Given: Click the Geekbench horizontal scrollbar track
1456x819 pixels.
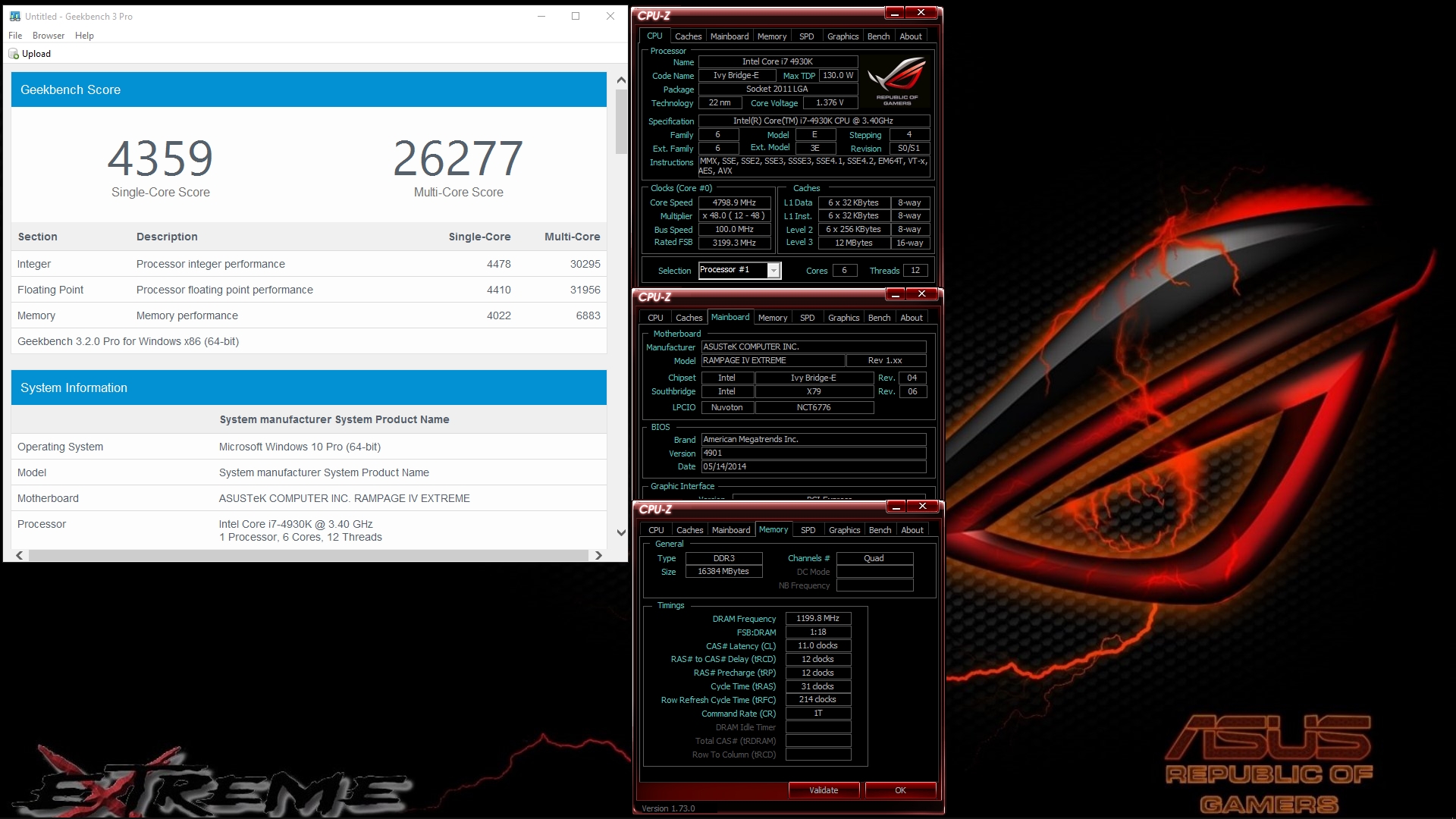Looking at the screenshot, I should coord(309,556).
